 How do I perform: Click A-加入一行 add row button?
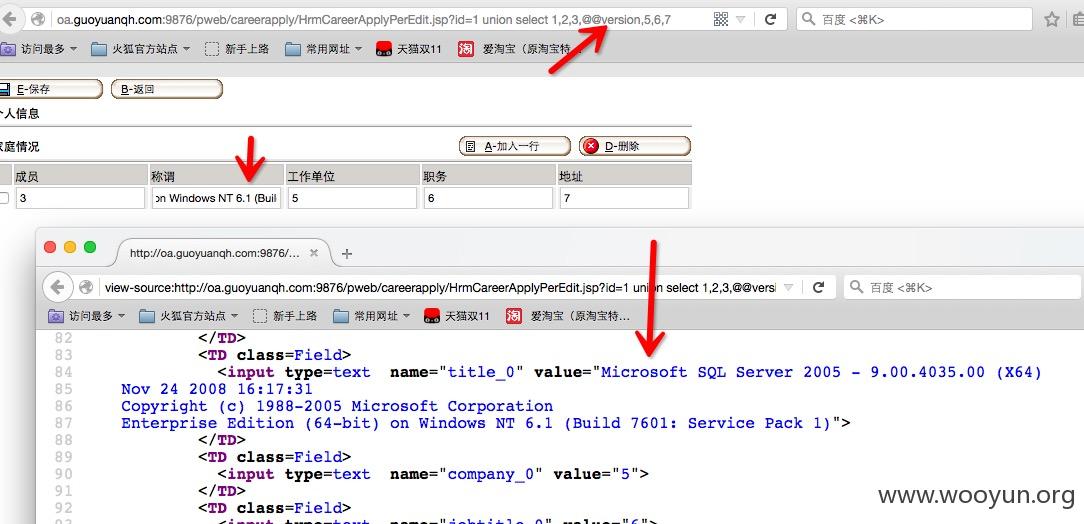[514, 146]
